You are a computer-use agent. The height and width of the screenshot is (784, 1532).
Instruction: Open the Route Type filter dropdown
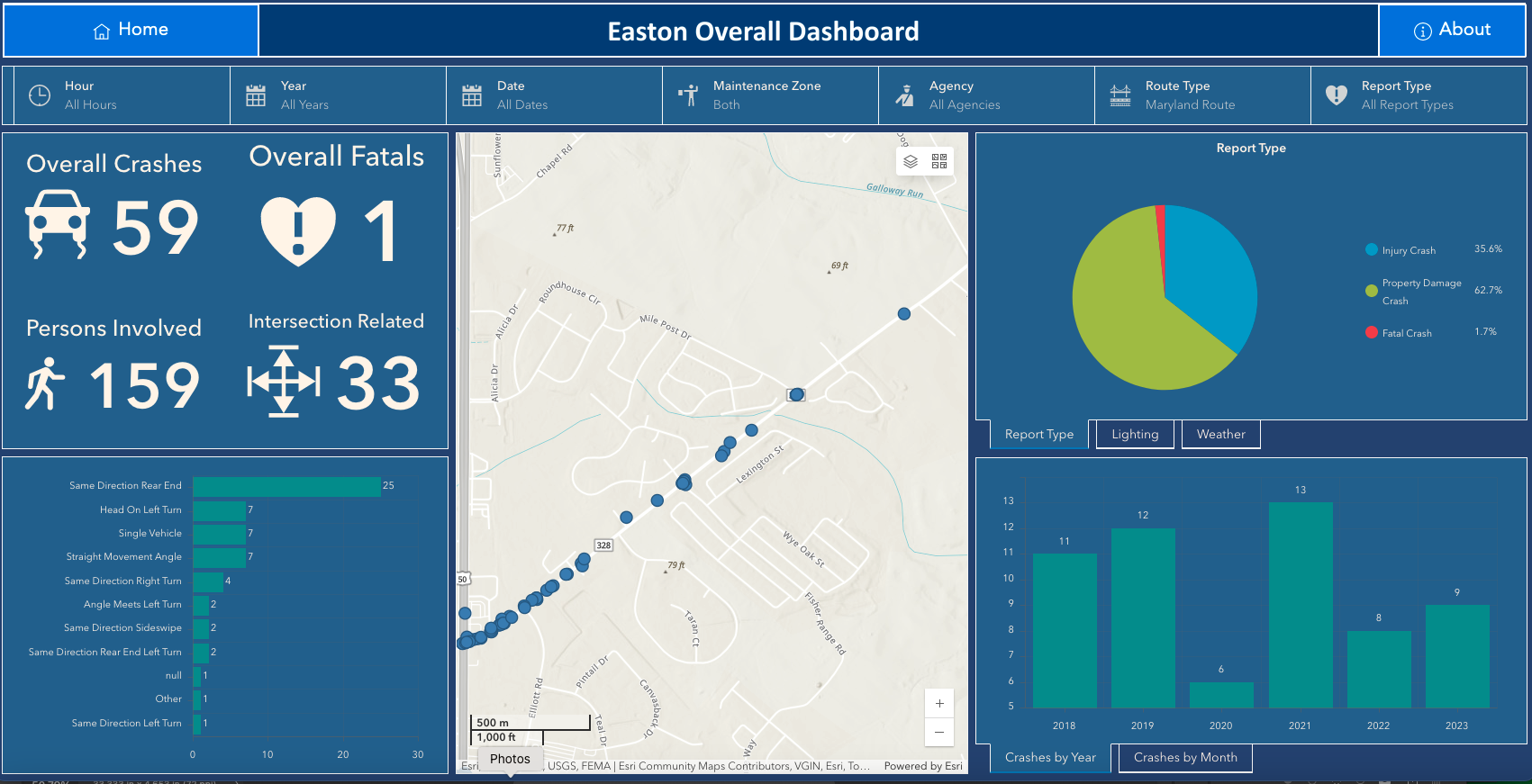[1202, 95]
